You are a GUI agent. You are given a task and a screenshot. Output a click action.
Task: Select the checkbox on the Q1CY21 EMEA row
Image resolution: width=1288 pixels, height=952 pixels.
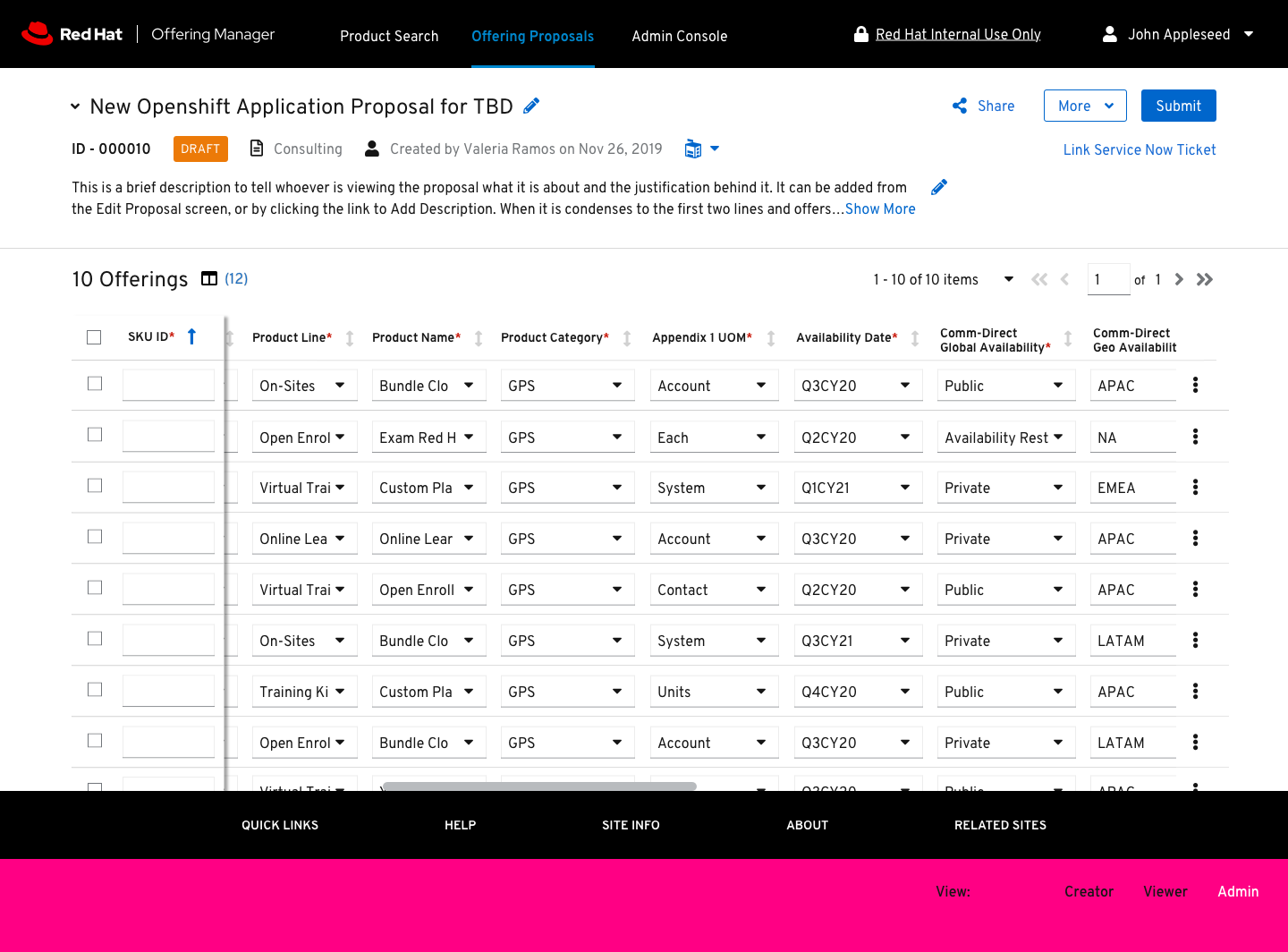tap(95, 486)
